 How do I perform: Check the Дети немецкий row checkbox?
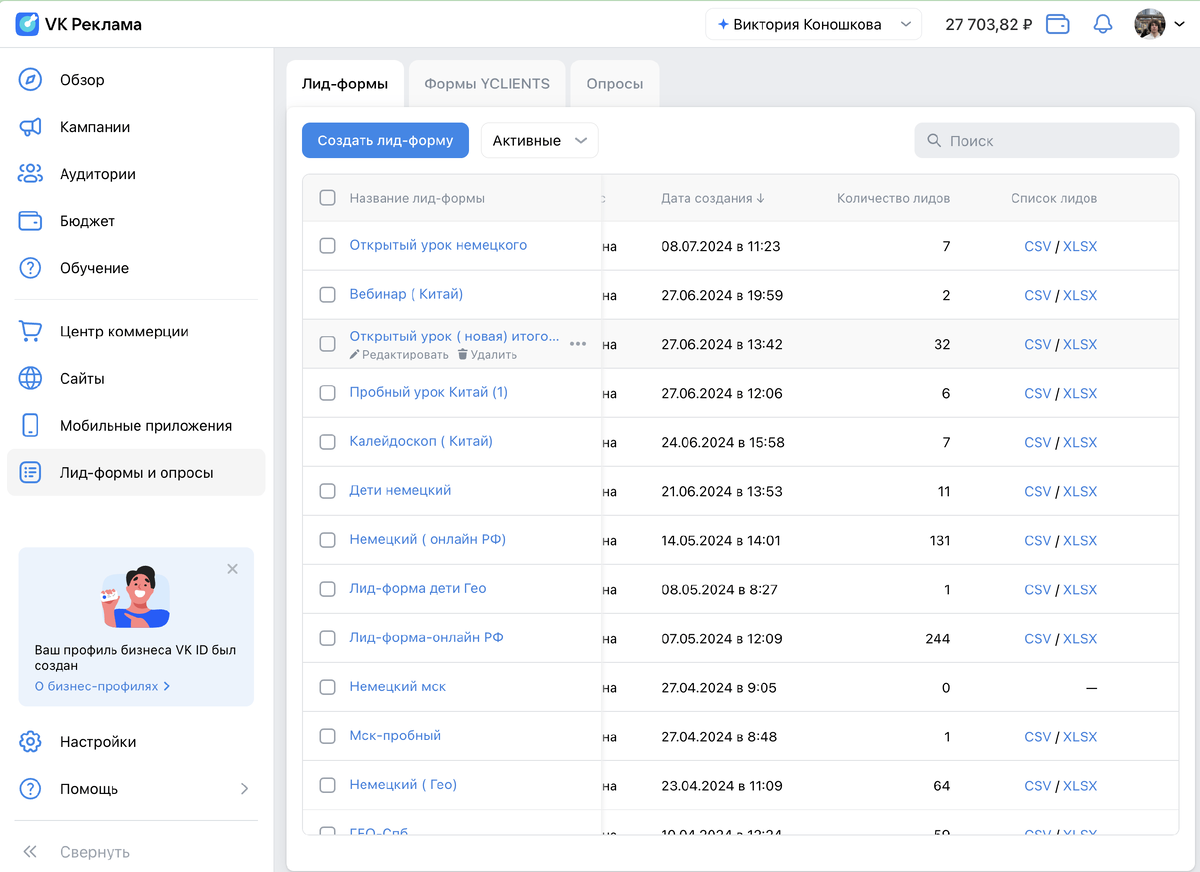(327, 491)
